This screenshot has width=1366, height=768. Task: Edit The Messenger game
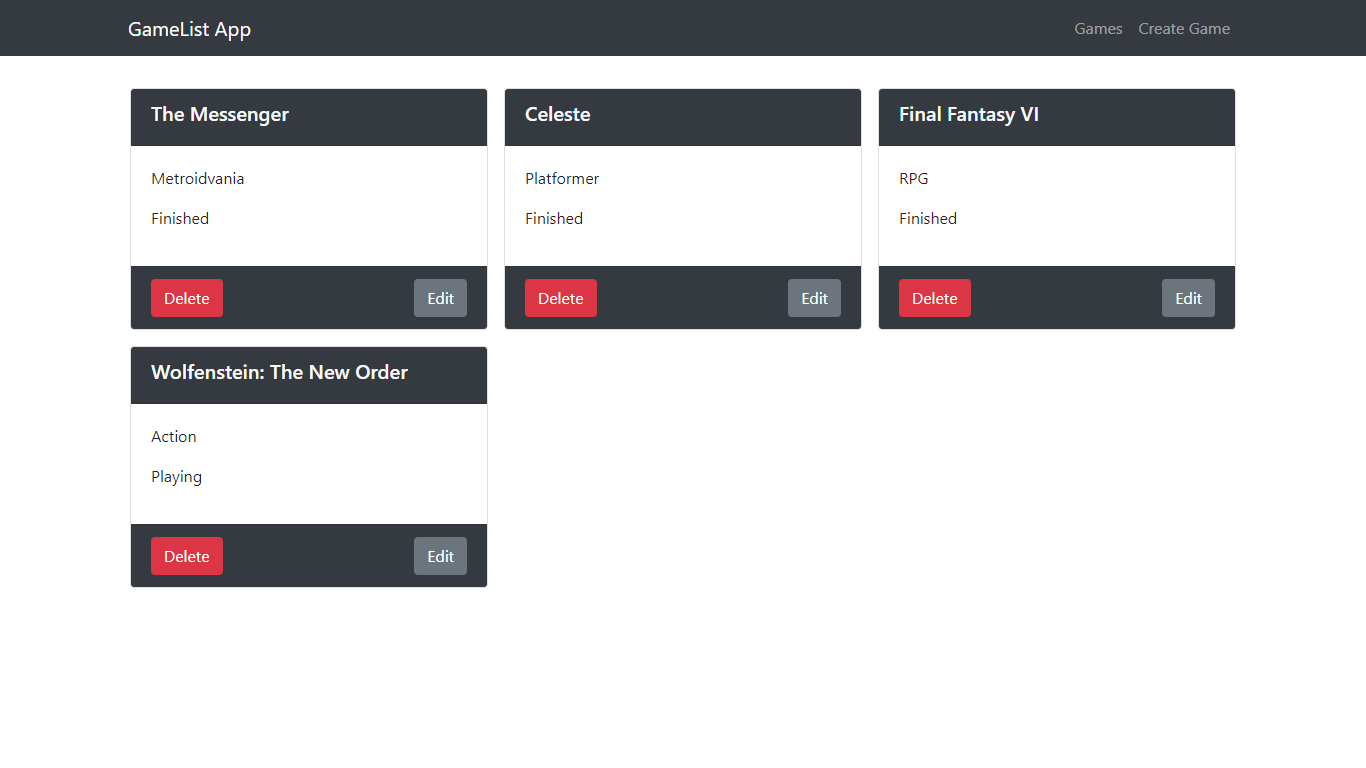pos(440,298)
